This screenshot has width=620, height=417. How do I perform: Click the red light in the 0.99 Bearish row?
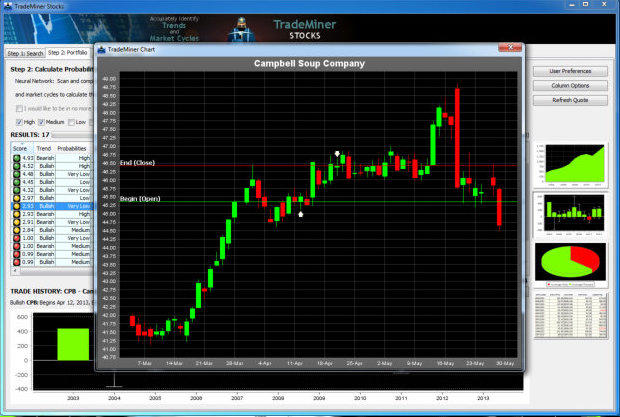17,254
